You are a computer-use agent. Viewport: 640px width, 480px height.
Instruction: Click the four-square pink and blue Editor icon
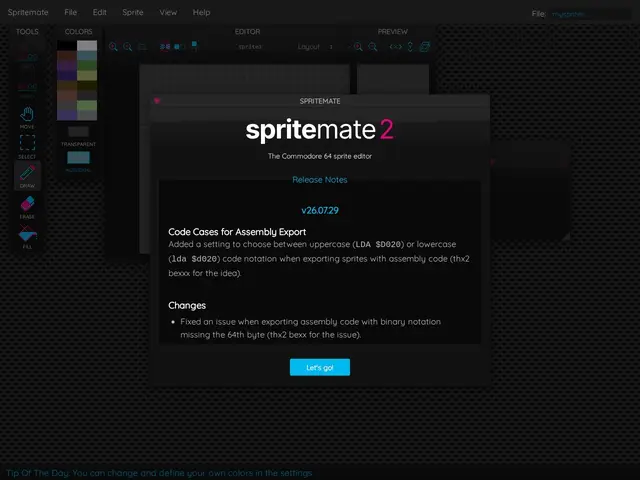(165, 47)
